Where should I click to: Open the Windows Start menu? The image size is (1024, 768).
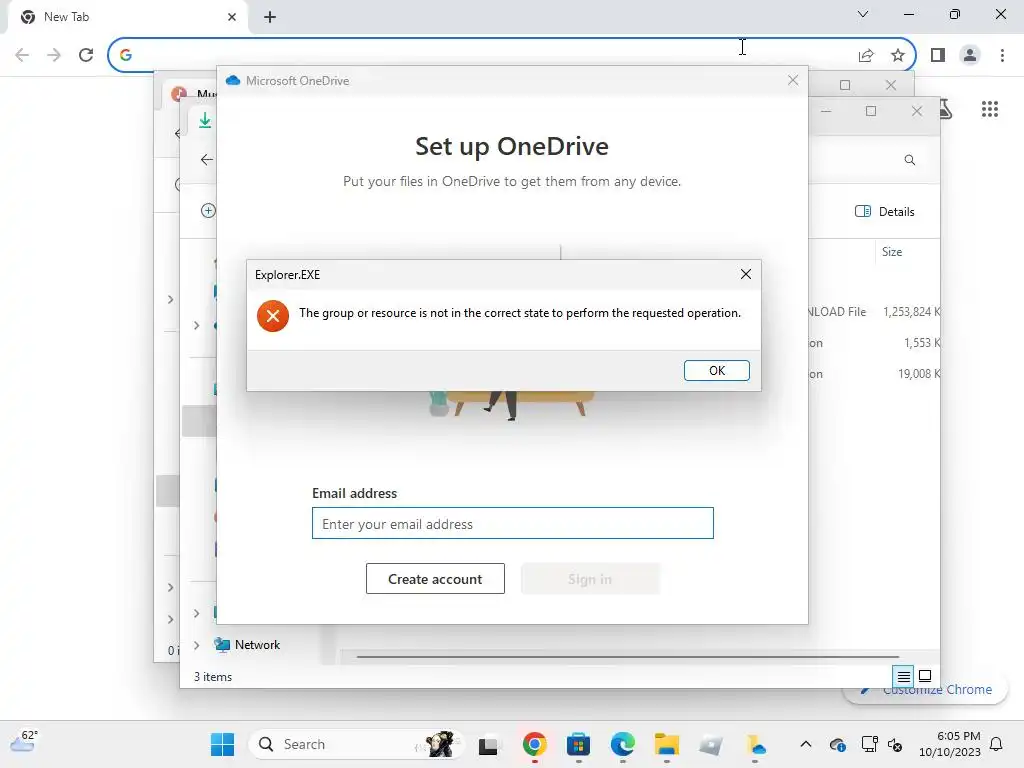tap(222, 744)
